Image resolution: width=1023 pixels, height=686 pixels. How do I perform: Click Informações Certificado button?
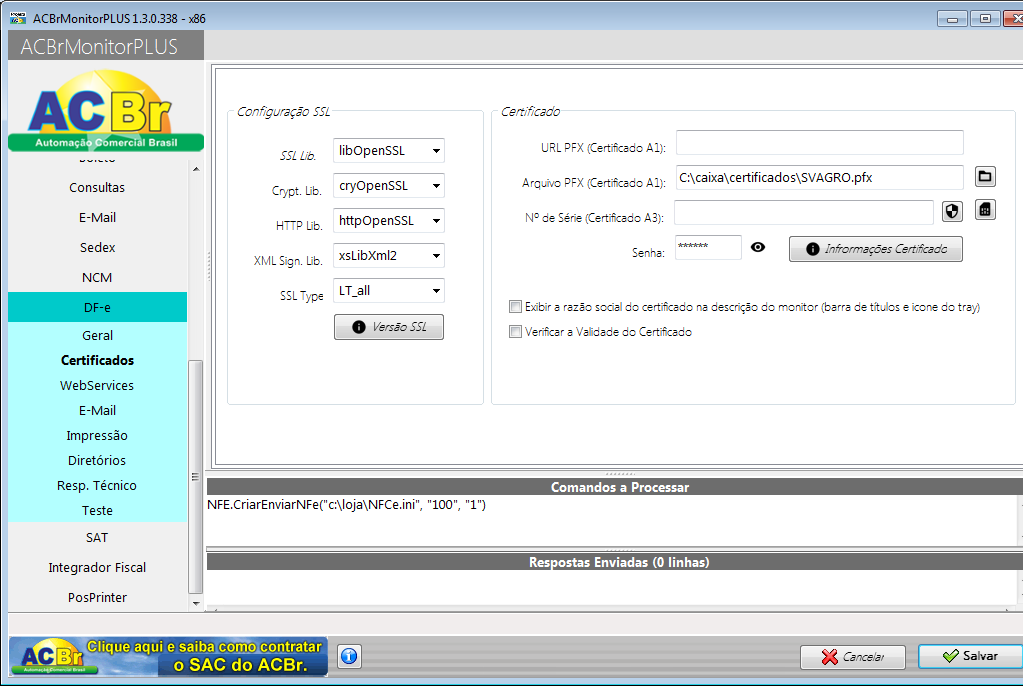point(876,249)
